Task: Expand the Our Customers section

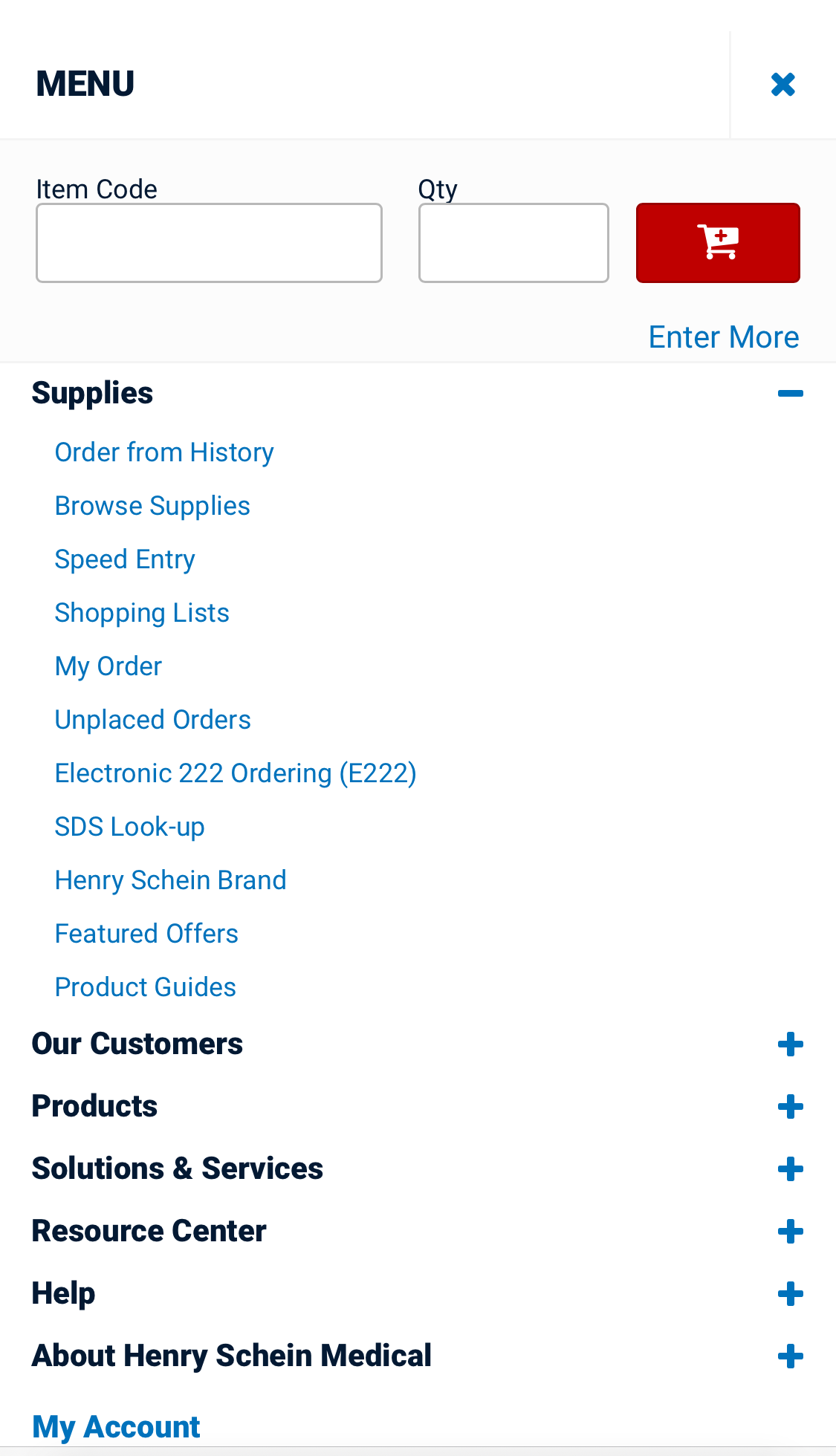Action: [791, 1044]
